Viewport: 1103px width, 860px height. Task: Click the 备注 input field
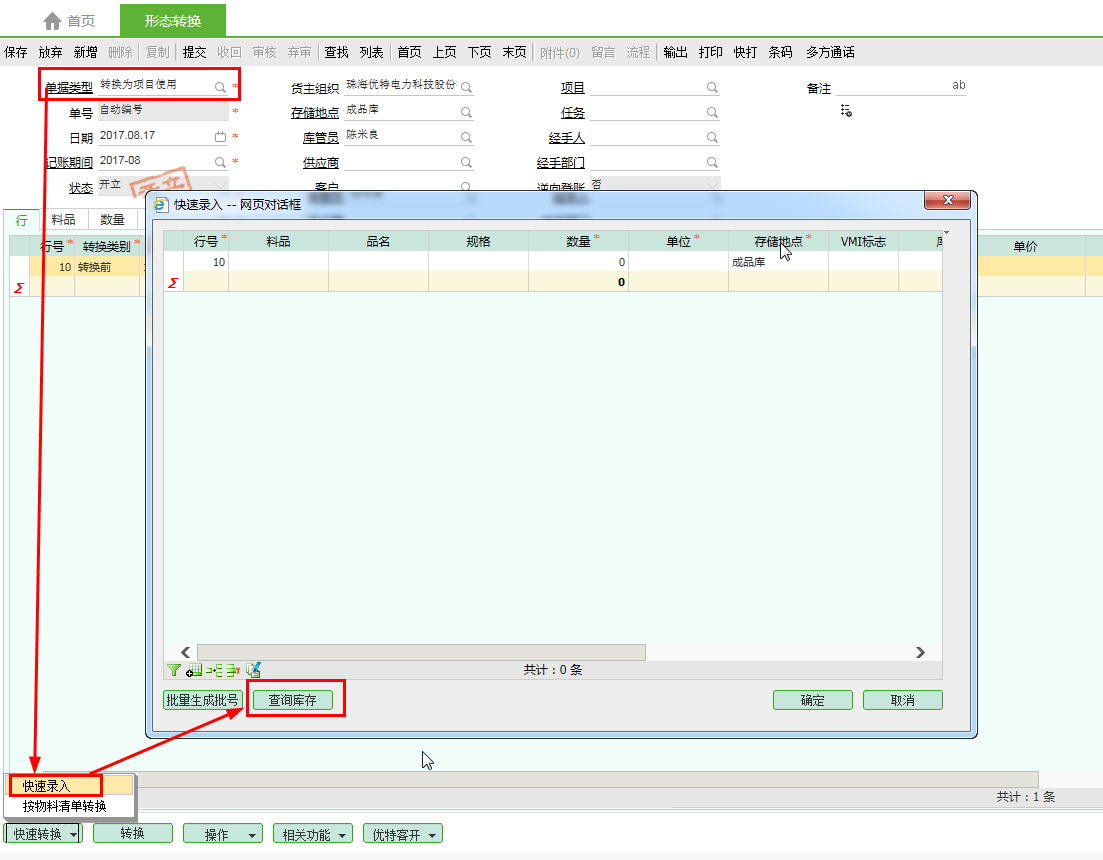click(890, 87)
